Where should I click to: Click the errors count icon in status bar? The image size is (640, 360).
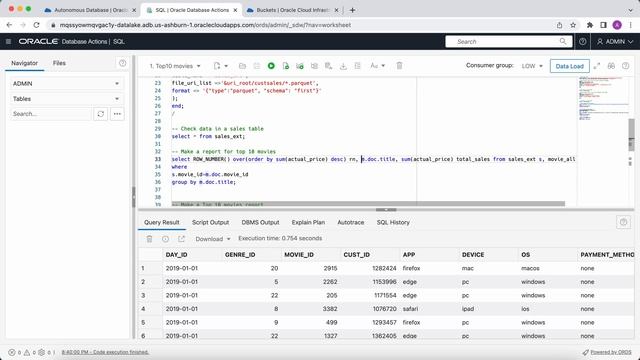coord(12,352)
